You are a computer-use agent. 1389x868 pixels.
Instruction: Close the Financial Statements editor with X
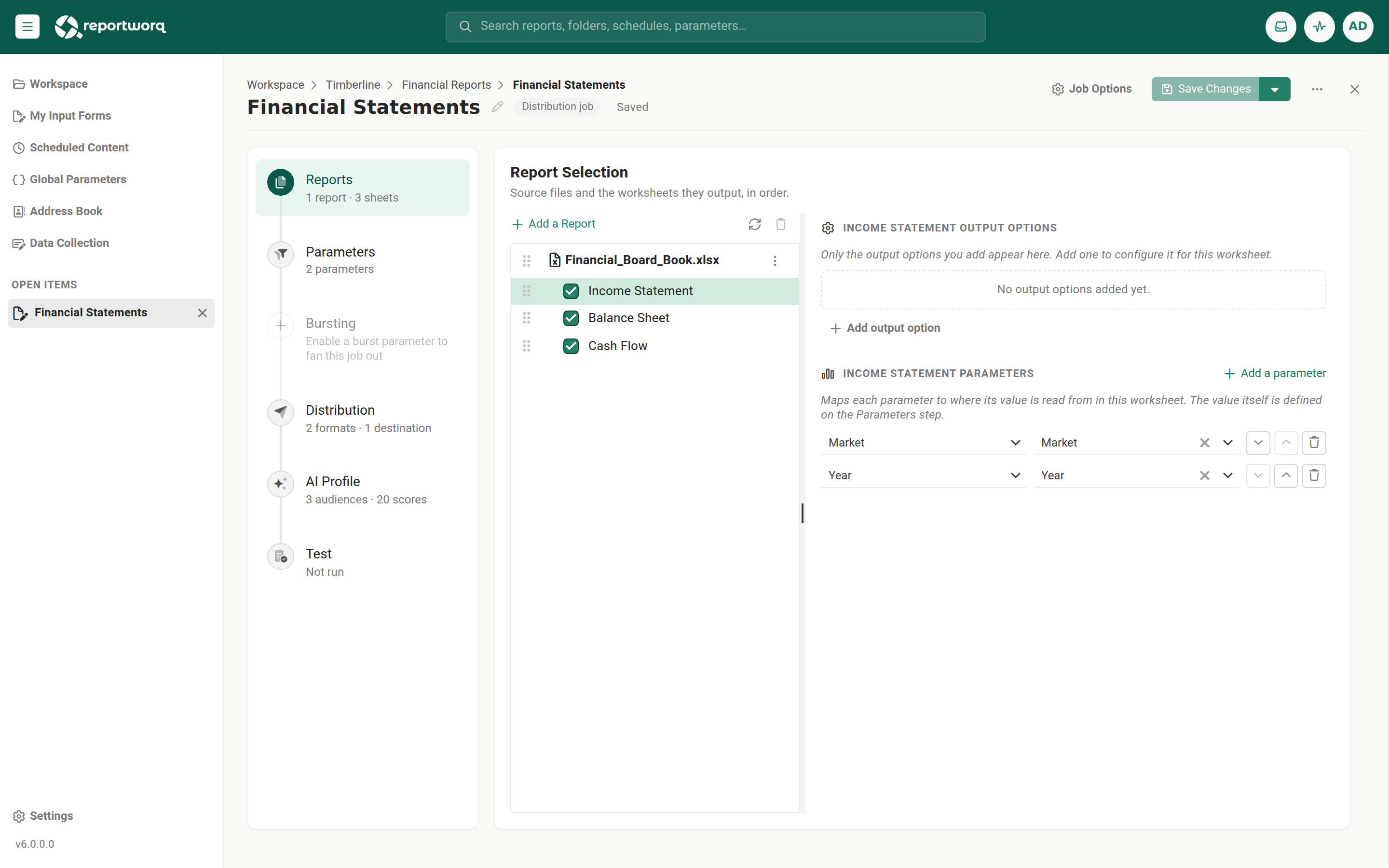click(1355, 89)
